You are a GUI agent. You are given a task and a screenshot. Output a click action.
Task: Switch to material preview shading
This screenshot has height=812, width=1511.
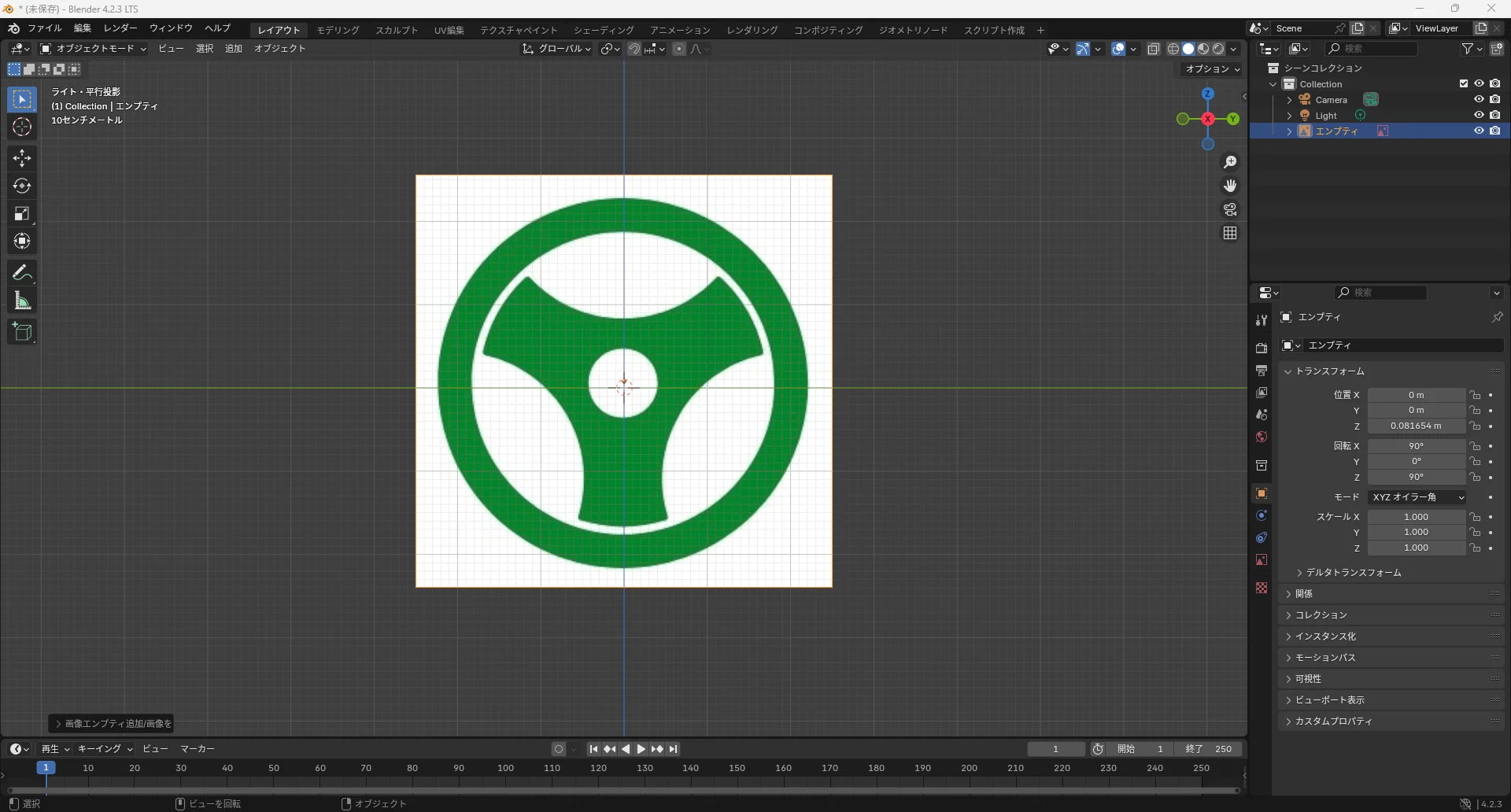point(1203,49)
